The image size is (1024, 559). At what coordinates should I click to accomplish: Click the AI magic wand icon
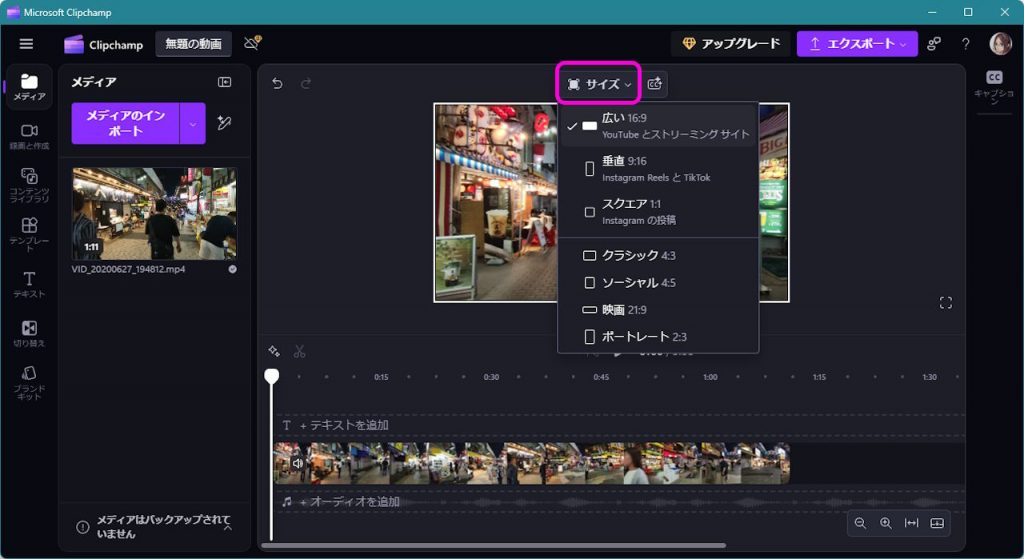click(224, 123)
